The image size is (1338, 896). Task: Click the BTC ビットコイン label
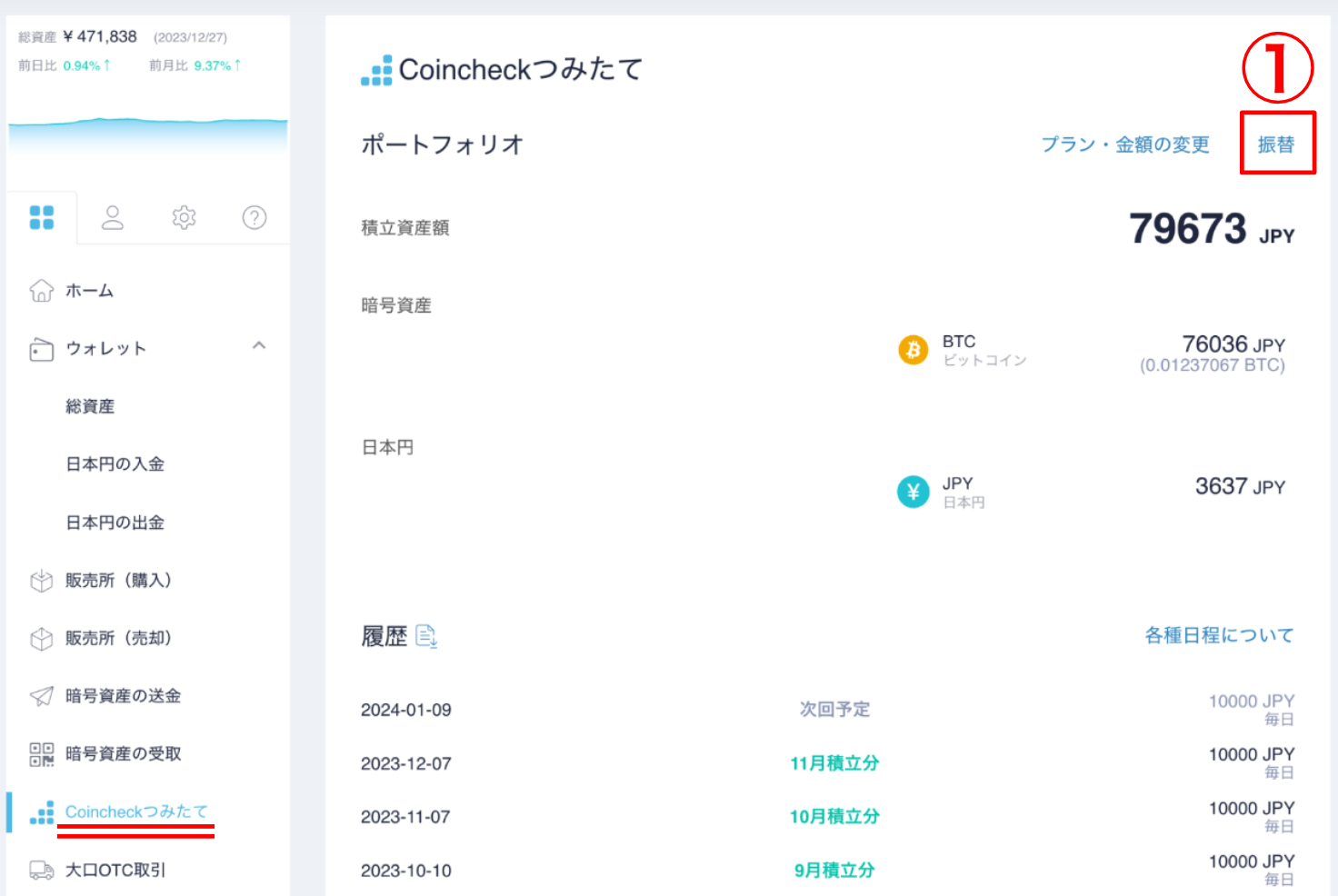click(x=984, y=350)
